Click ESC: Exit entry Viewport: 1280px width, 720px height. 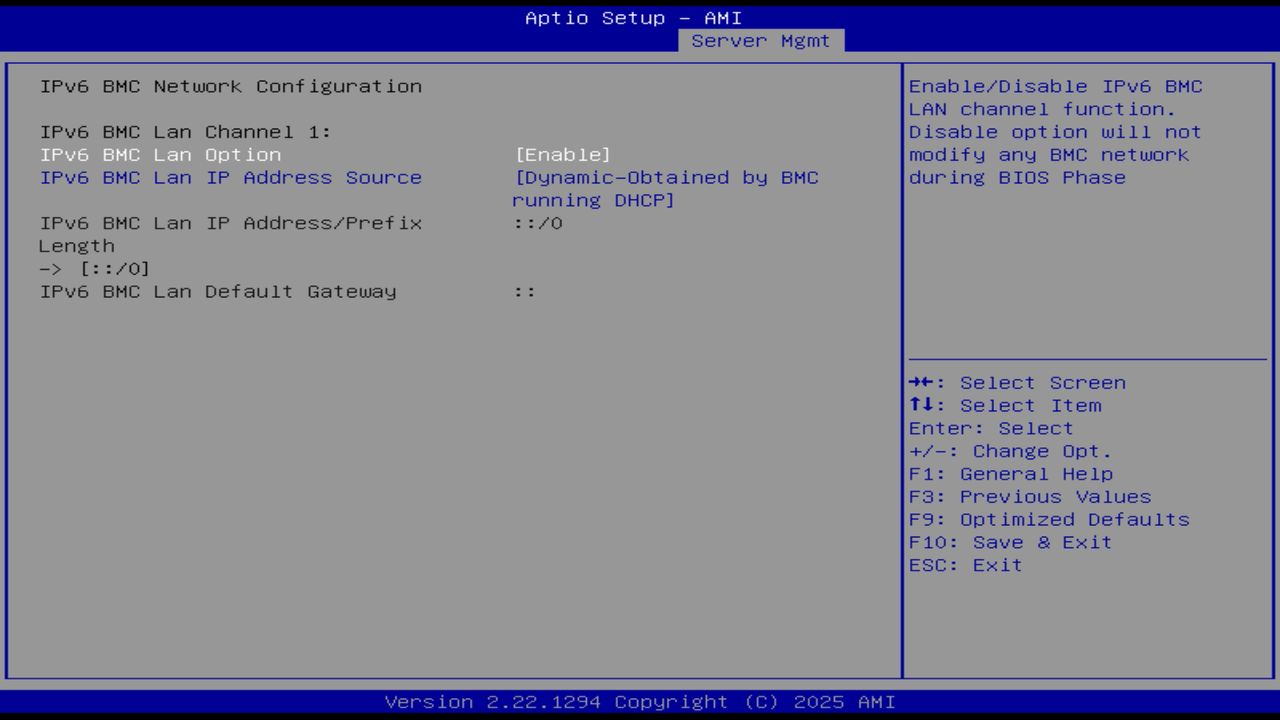point(965,564)
